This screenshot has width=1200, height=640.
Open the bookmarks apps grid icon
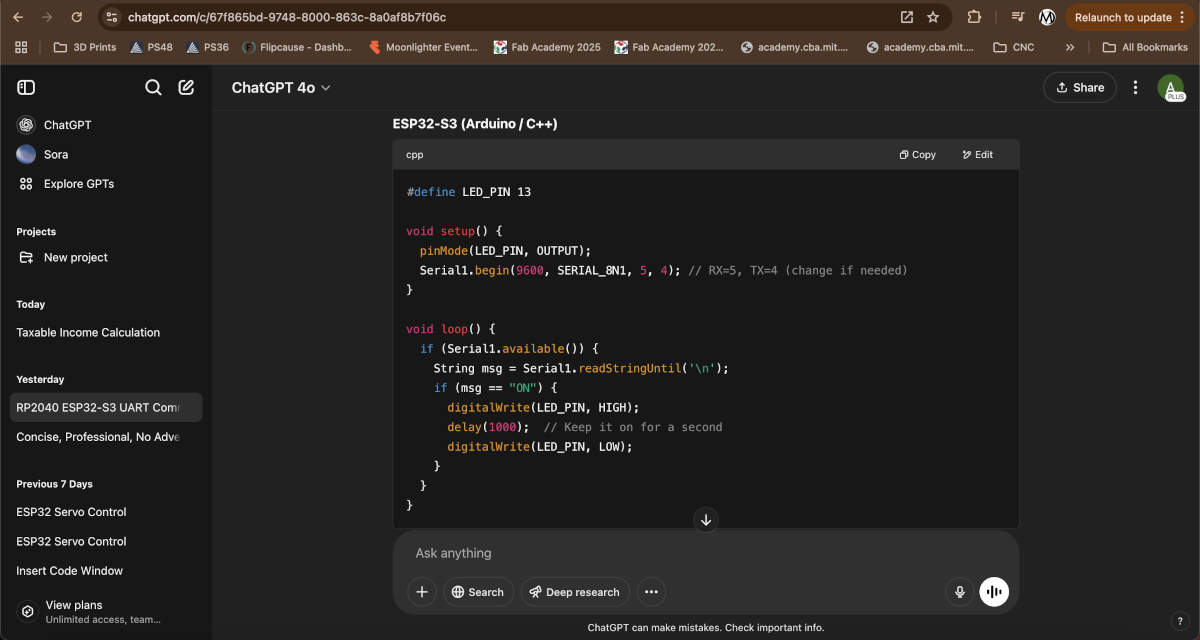click(21, 47)
